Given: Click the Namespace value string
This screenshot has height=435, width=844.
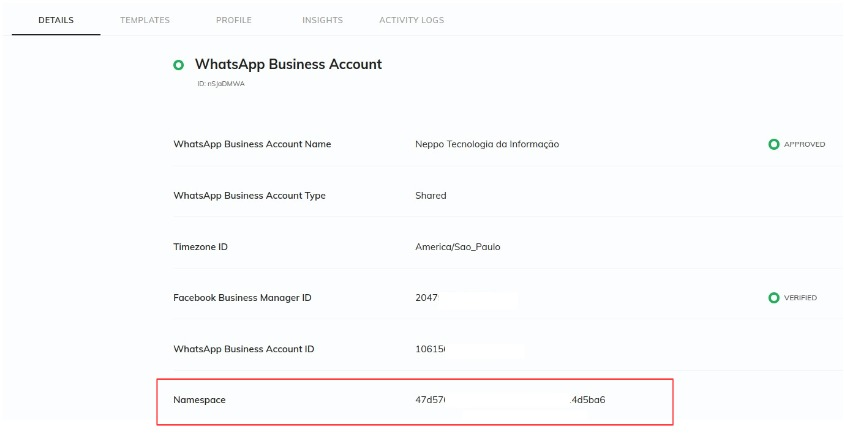Looking at the screenshot, I should click(x=510, y=400).
